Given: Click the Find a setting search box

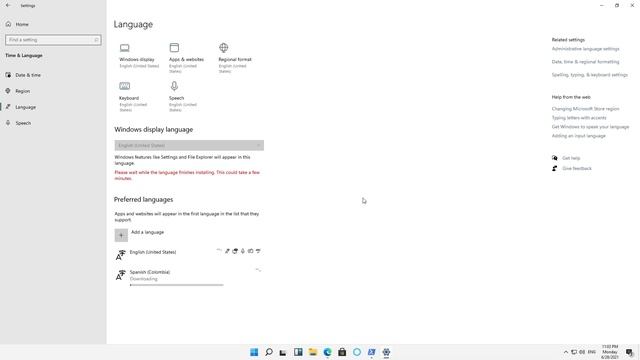Looking at the screenshot, I should pos(53,40).
